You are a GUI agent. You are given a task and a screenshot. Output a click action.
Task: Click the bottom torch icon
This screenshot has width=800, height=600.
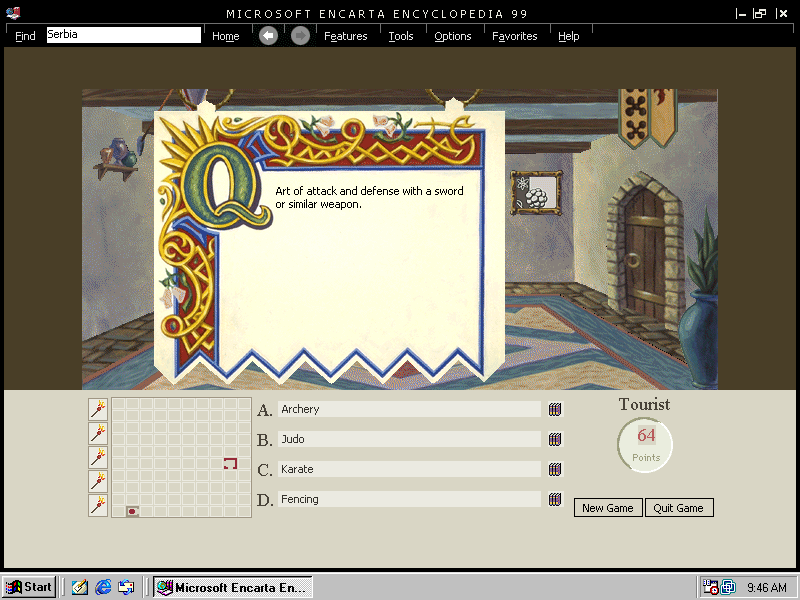coord(98,505)
